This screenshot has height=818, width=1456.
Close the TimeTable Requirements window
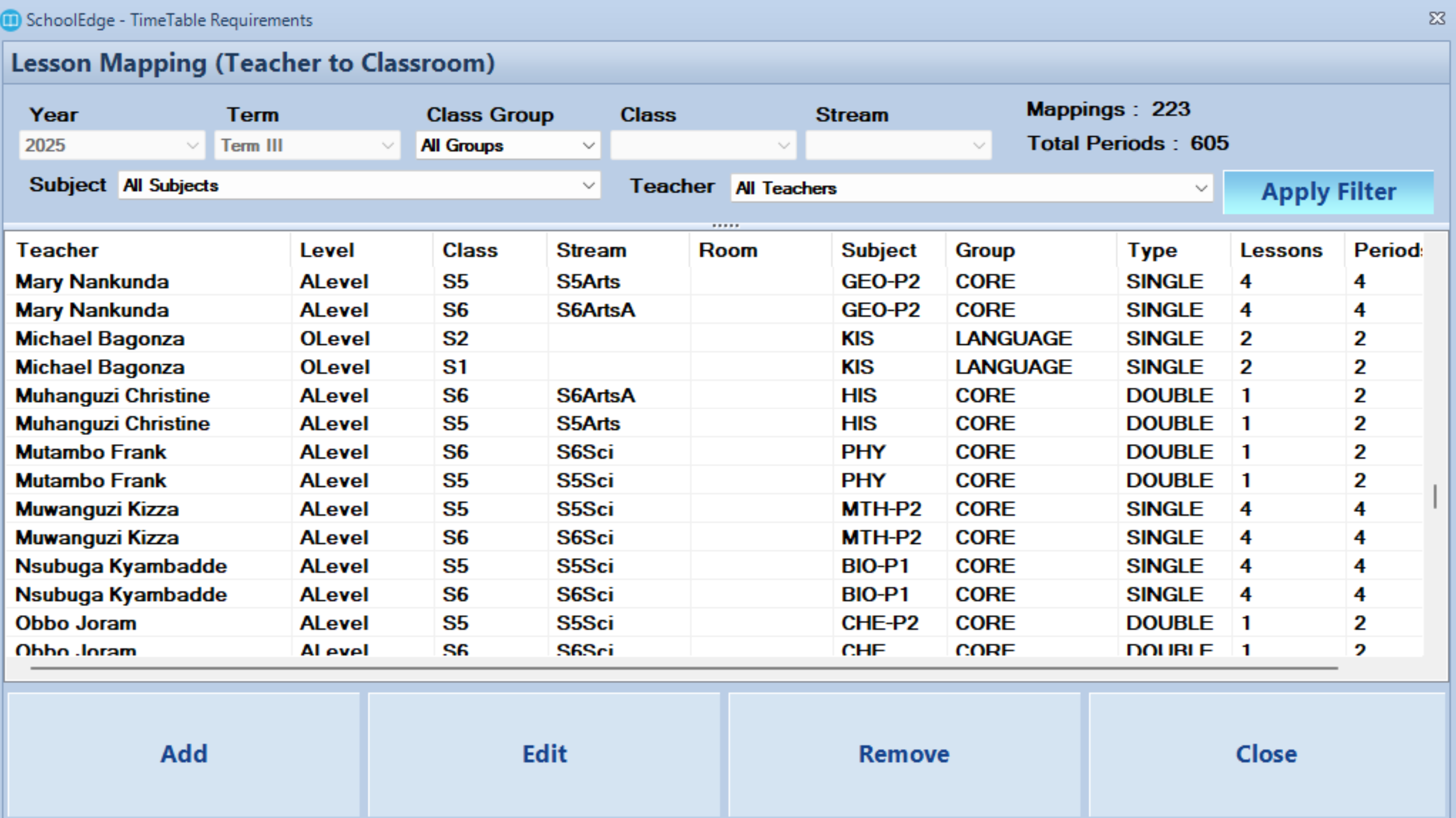pyautogui.click(x=1437, y=19)
